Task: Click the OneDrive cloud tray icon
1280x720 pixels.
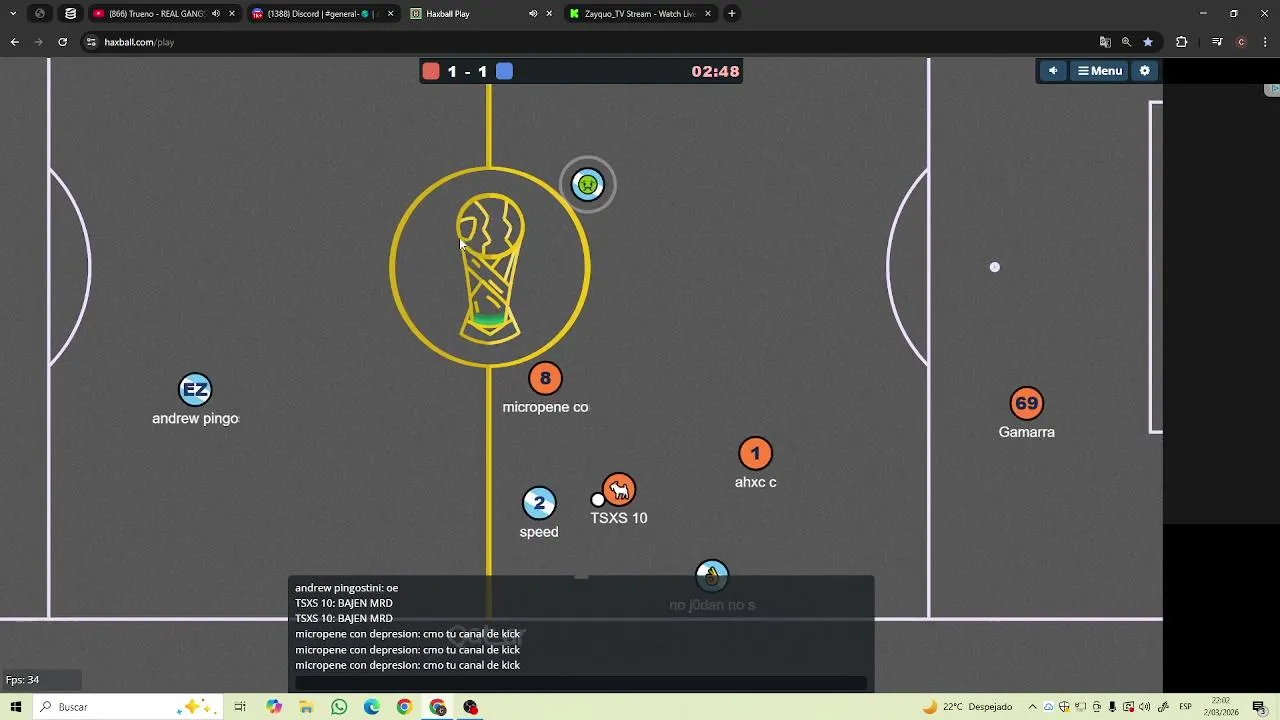Action: pyautogui.click(x=1049, y=707)
